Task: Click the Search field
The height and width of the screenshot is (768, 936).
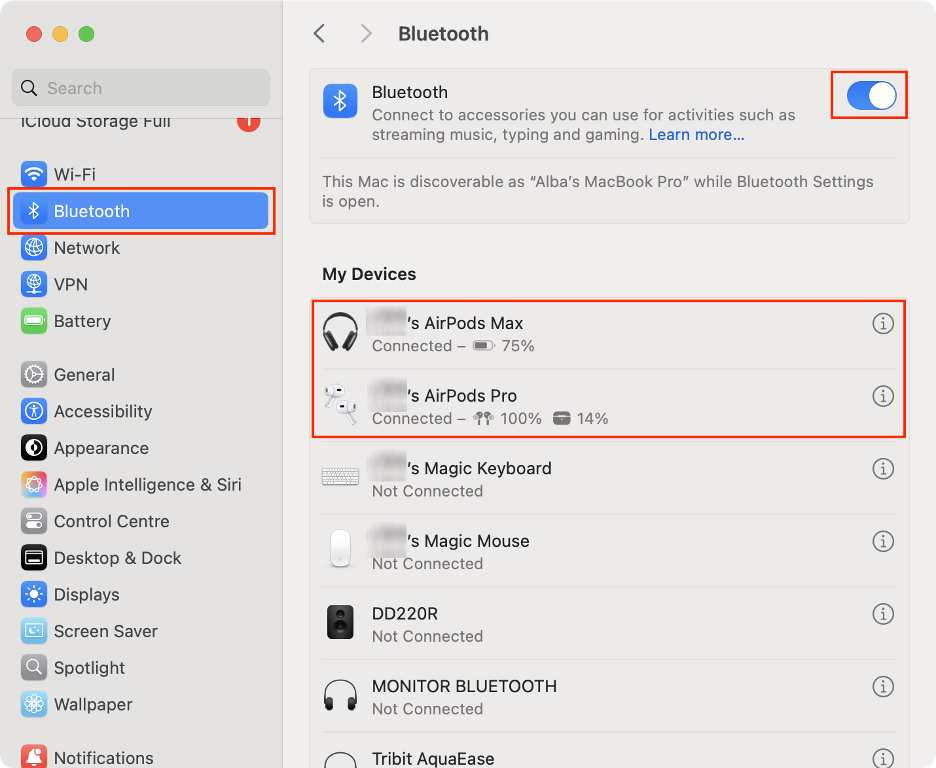Action: 141,88
